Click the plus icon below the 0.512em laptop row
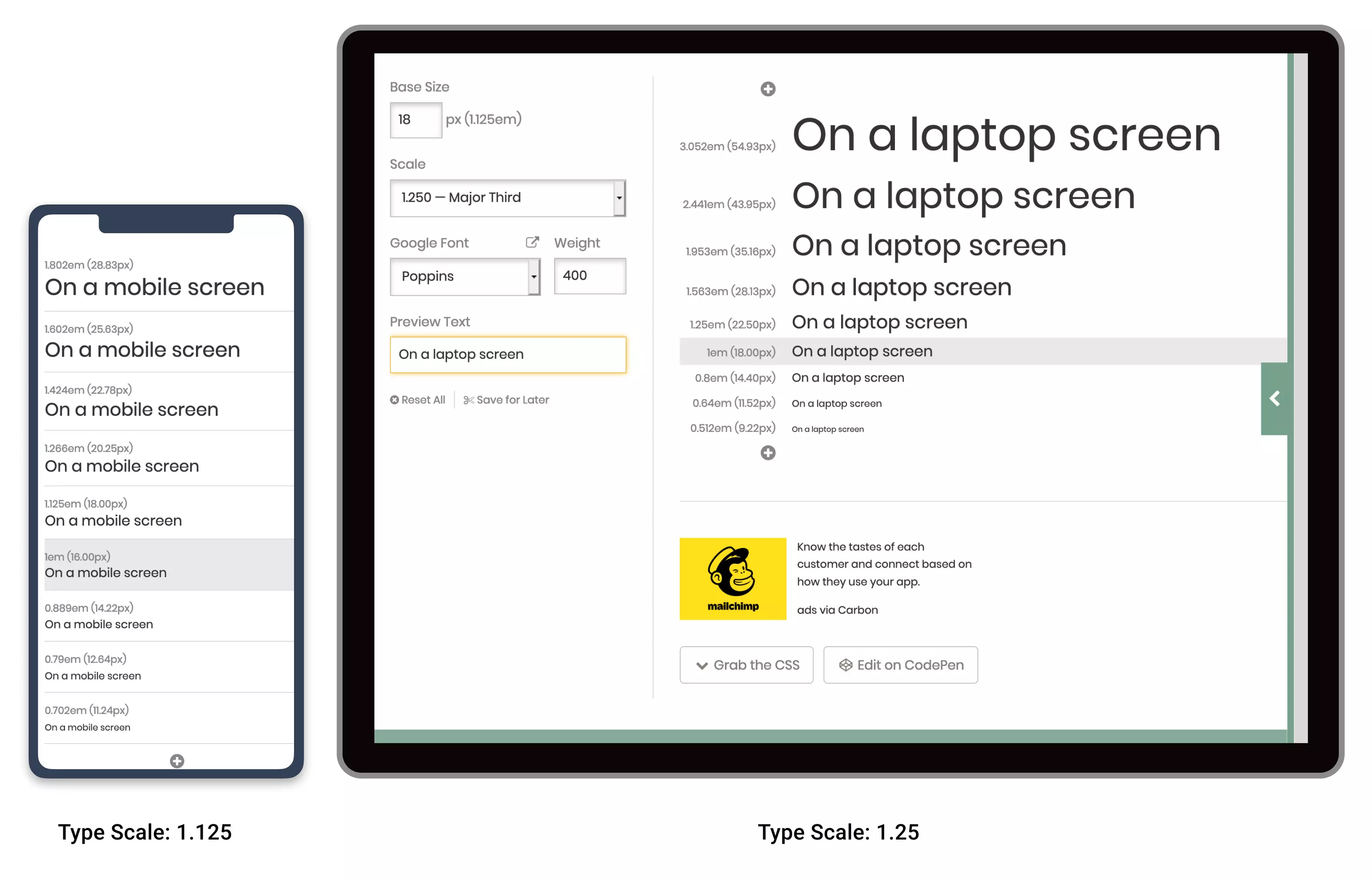 coord(767,453)
